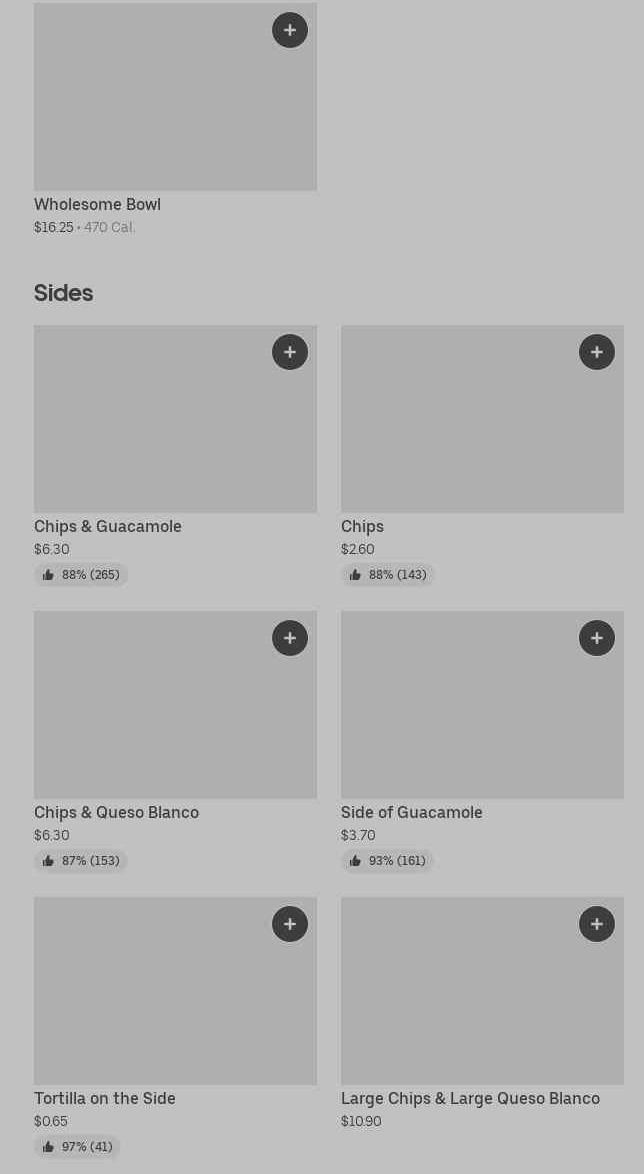
Task: Add Chips & Guacamole using plus icon
Action: coord(290,352)
